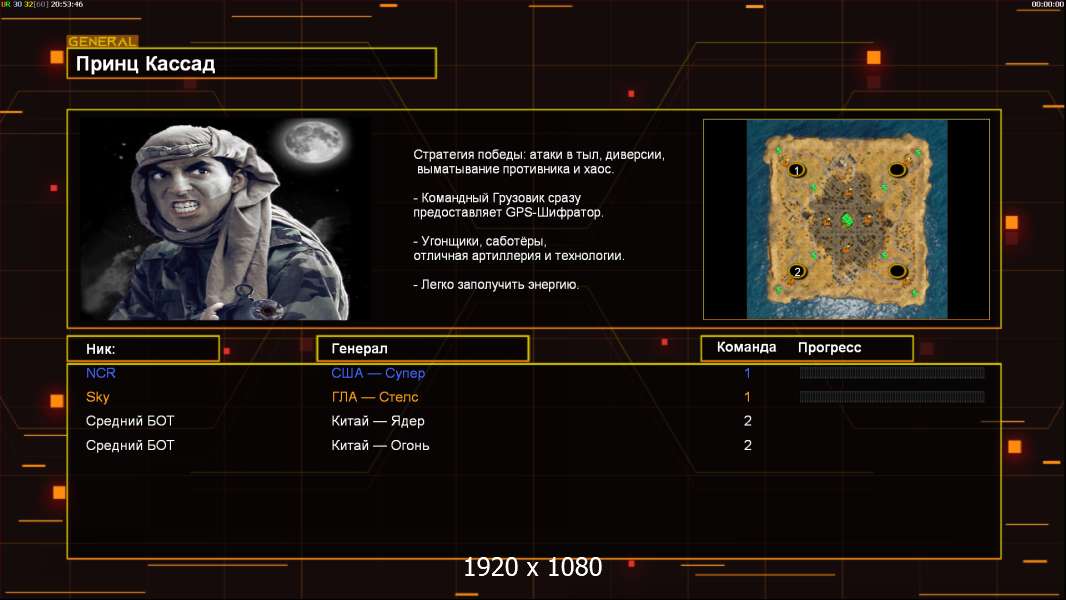Image resolution: width=1066 pixels, height=600 pixels.
Task: Click the general name 'Принц Кассад' title
Action: pyautogui.click(x=145, y=64)
